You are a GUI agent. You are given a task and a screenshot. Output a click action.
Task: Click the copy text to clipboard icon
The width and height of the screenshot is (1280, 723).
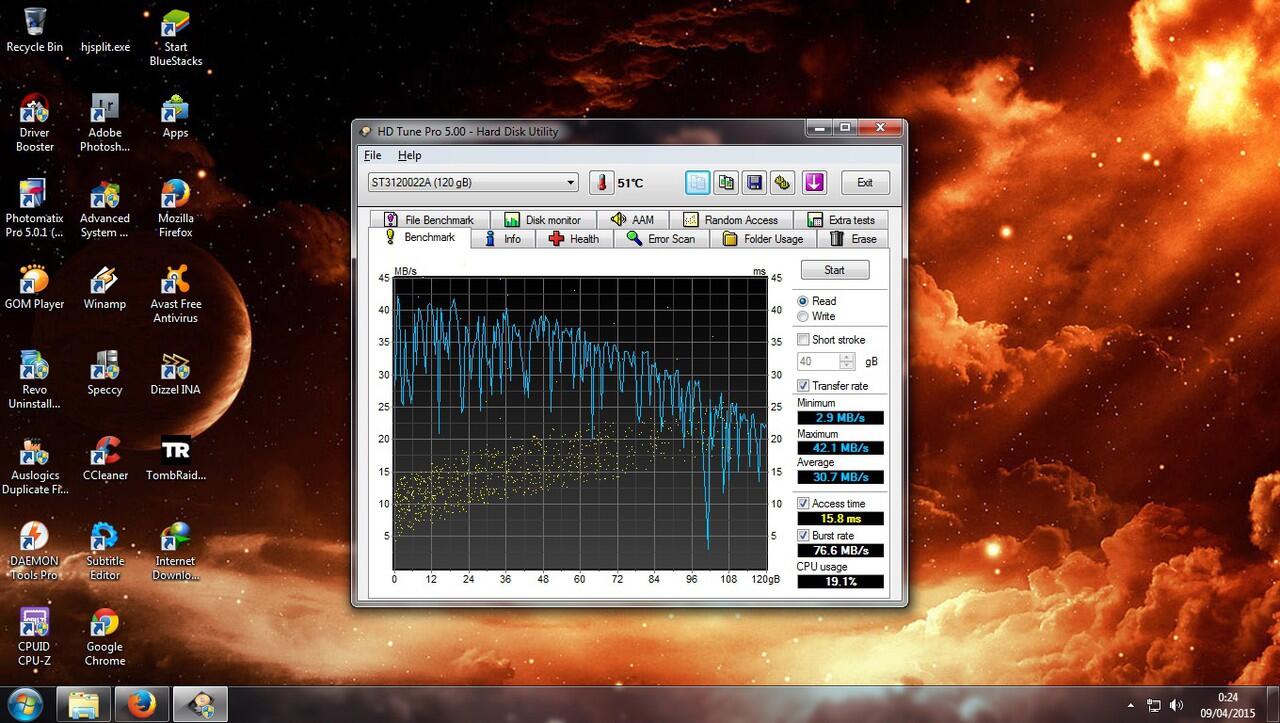click(698, 182)
